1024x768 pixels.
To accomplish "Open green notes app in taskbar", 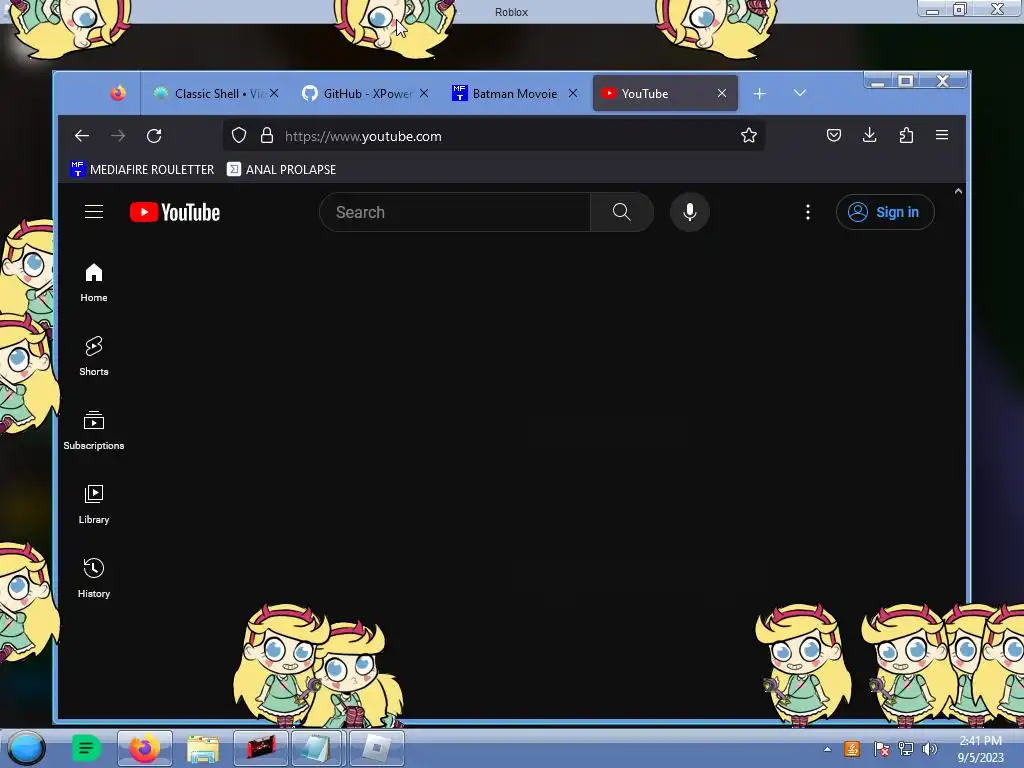I will 86,748.
